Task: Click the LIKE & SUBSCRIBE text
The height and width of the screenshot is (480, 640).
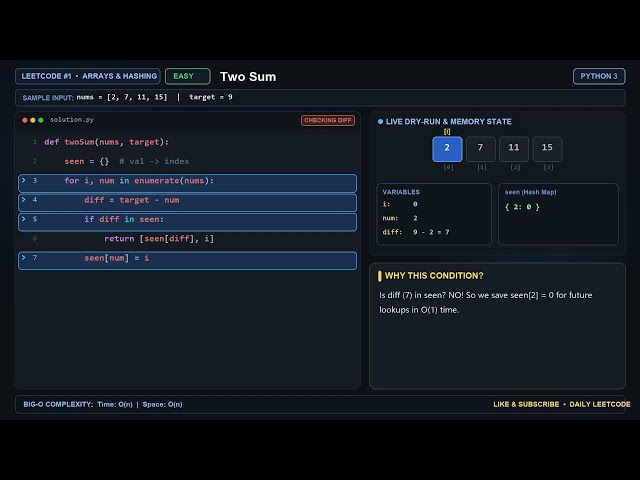Action: [526, 404]
